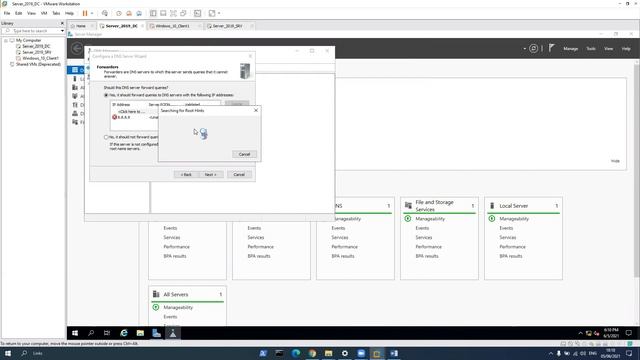Image resolution: width=640 pixels, height=360 pixels.
Task: Click the Server Manager refresh icon
Action: tap(533, 48)
